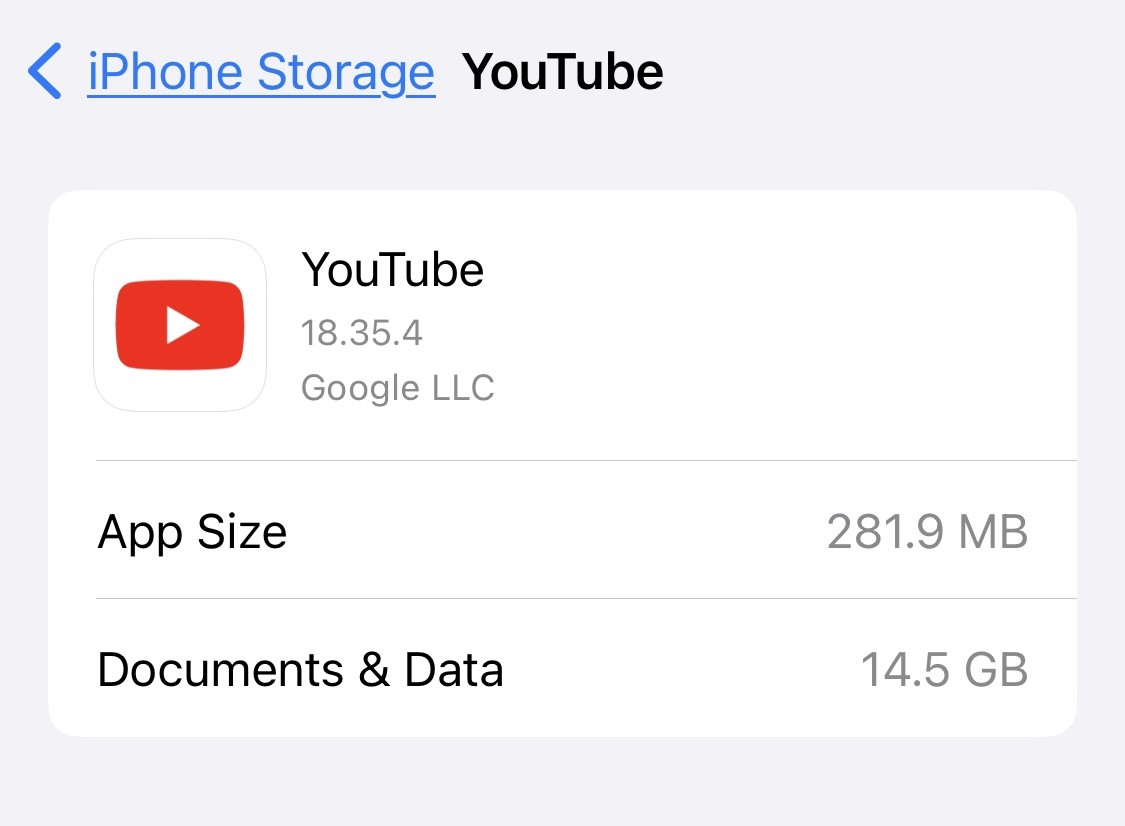1125x826 pixels.
Task: Tap empty gray area below the card
Action: 562,782
